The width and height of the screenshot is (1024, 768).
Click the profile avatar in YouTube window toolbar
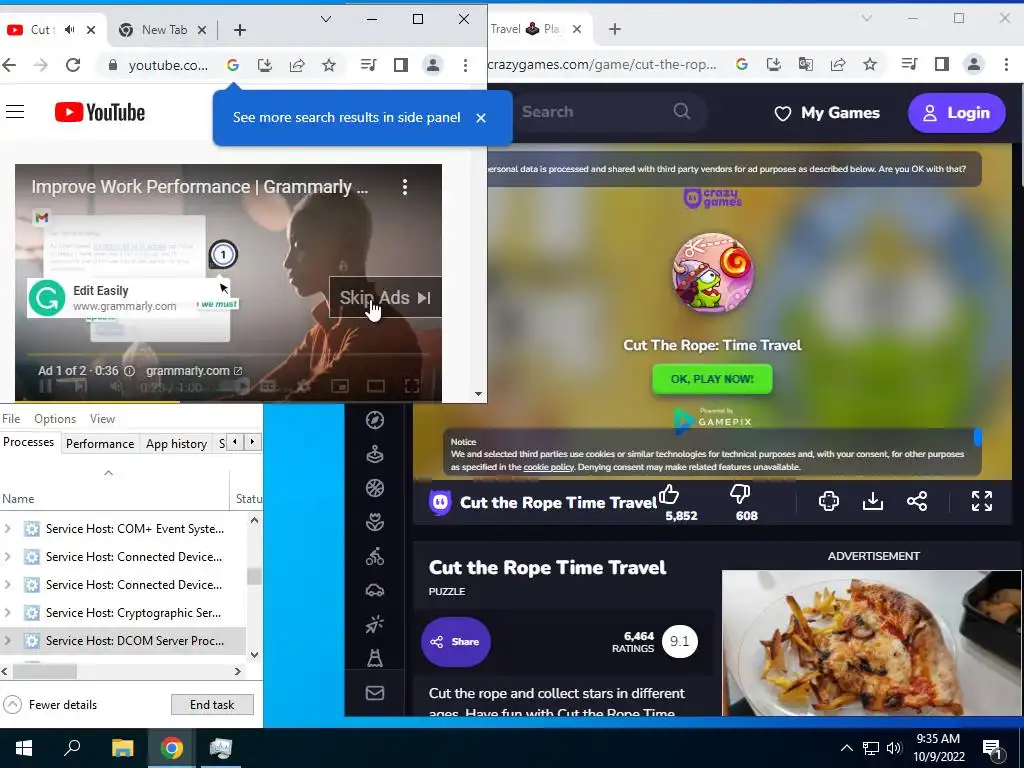pyautogui.click(x=432, y=65)
